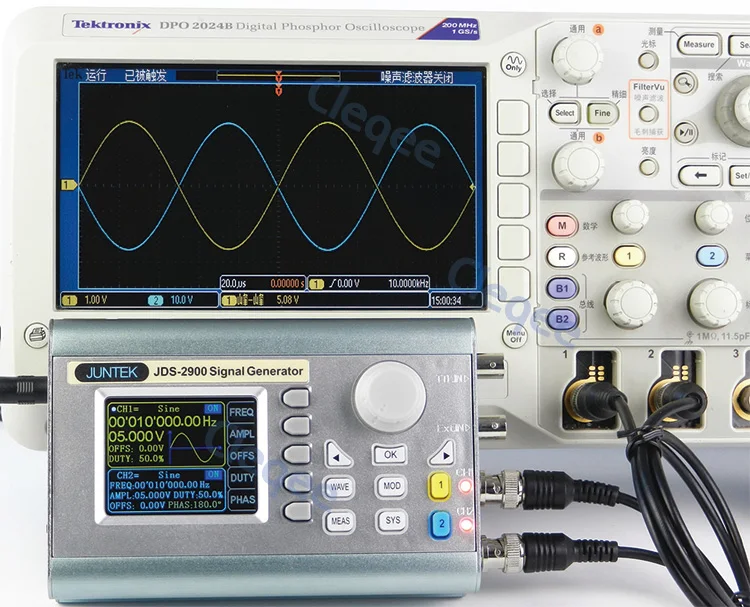Toggle generator CH1 output yellow button

(x=440, y=486)
